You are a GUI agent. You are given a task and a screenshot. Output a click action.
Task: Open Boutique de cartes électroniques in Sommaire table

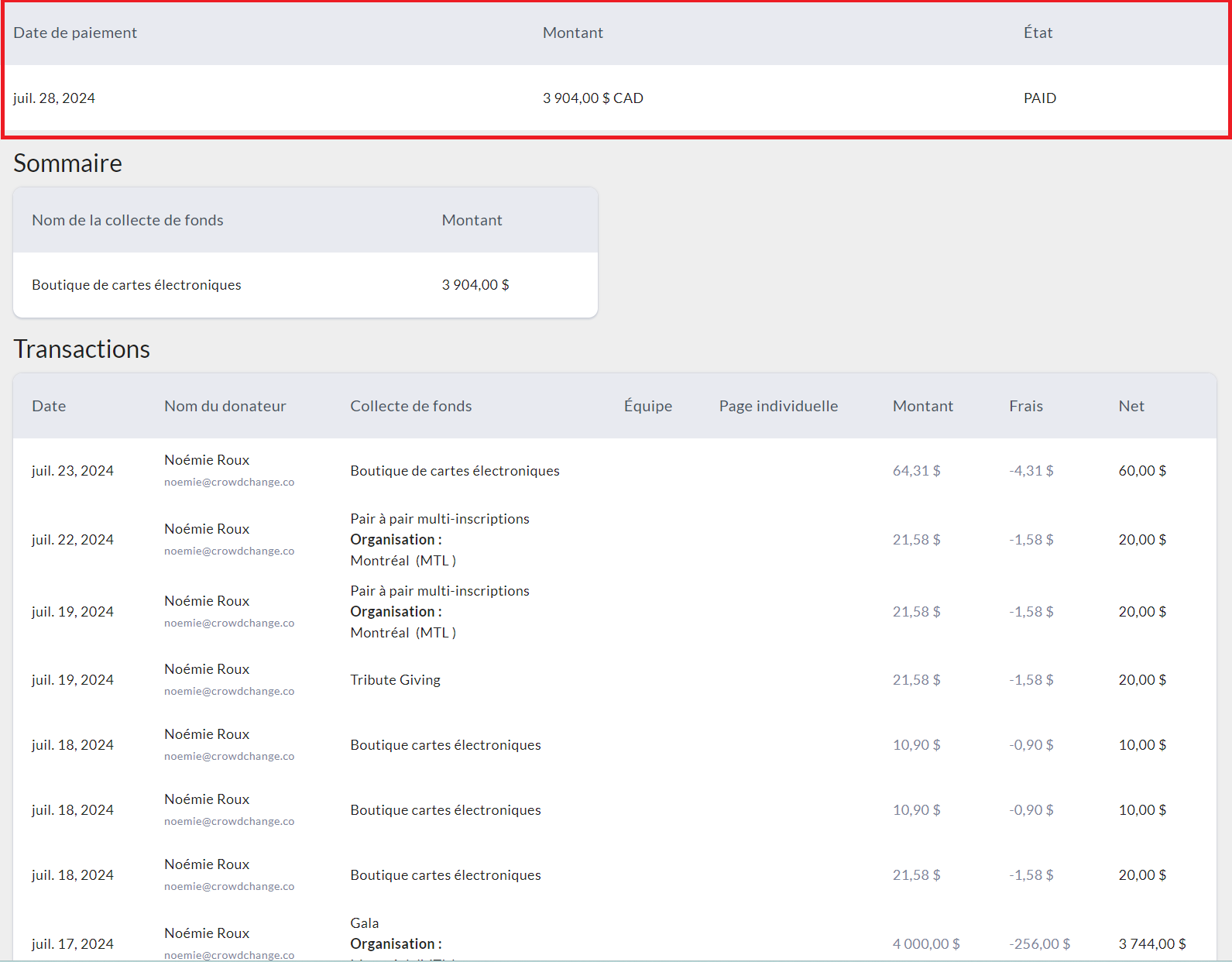click(136, 285)
